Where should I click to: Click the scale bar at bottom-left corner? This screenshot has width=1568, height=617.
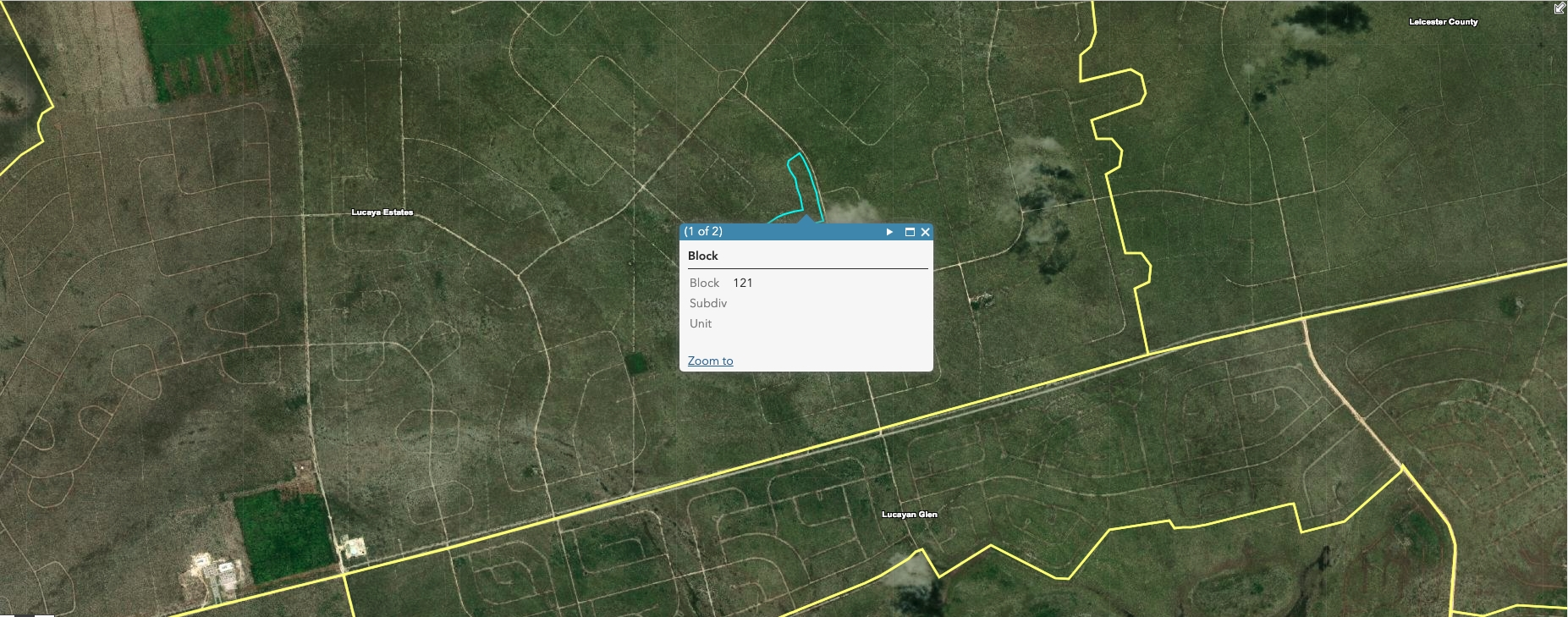[x=27, y=614]
